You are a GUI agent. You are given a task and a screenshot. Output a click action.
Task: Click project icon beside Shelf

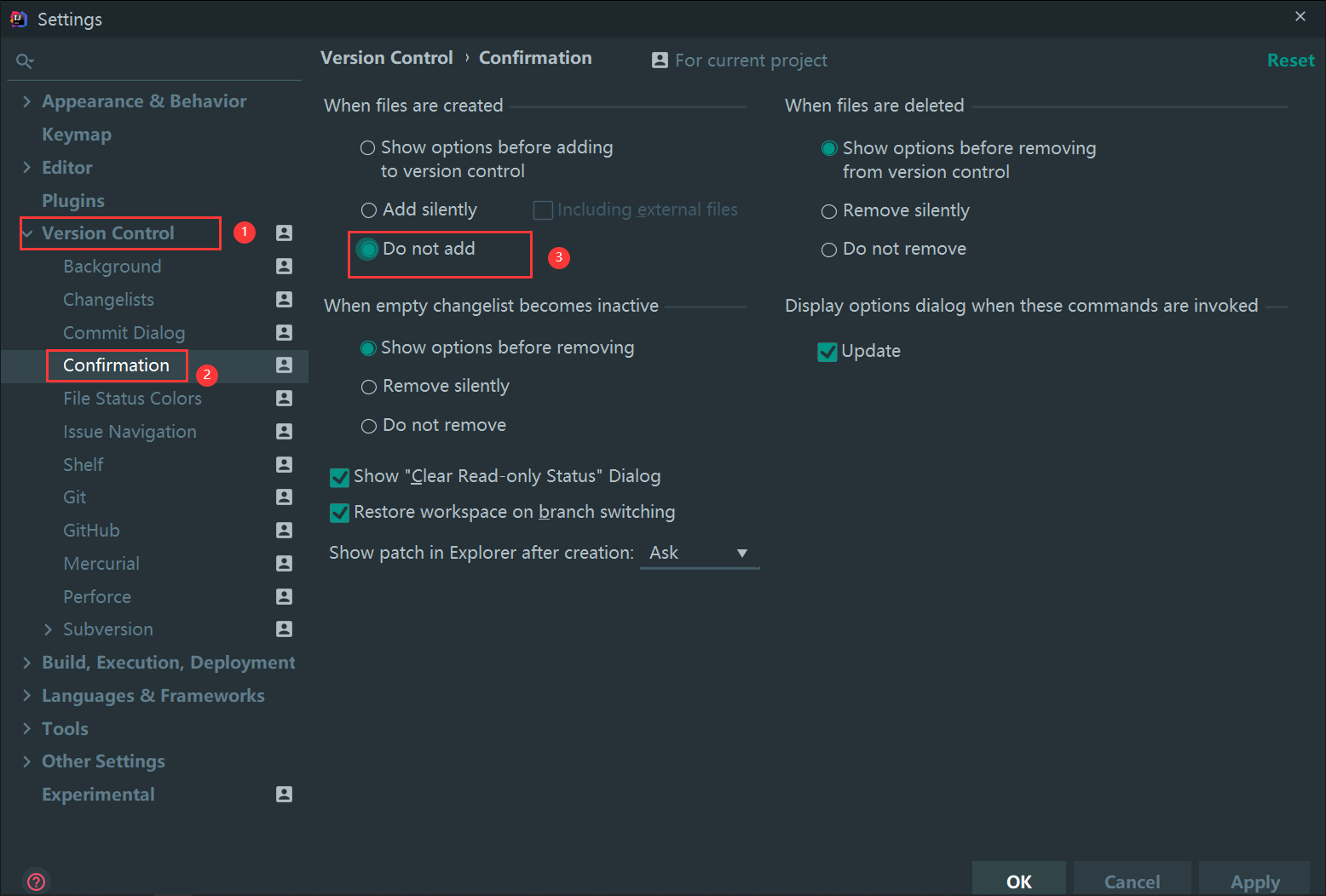(x=284, y=465)
